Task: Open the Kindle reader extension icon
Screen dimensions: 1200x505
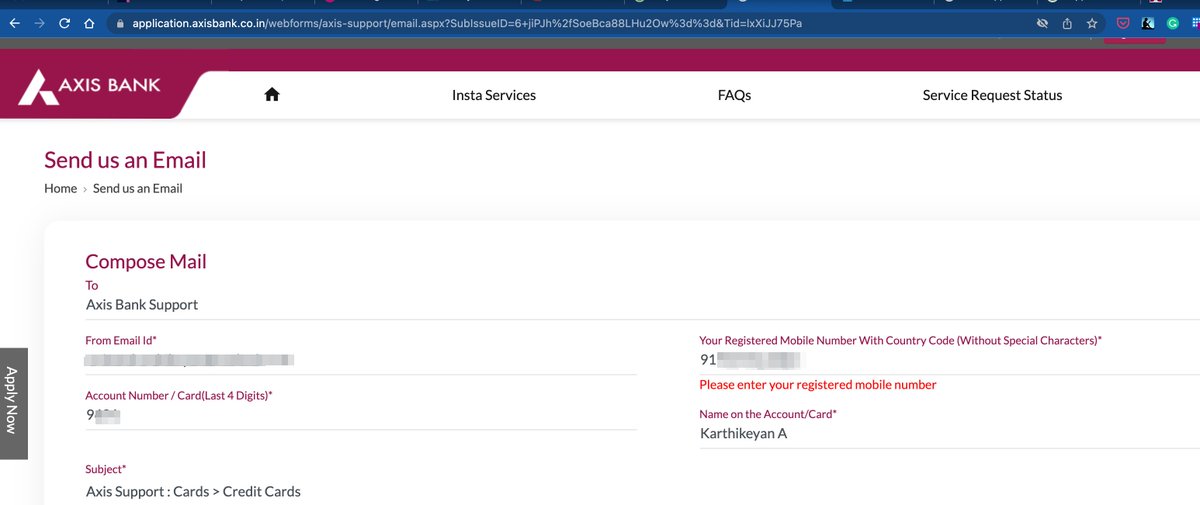Action: (x=1149, y=23)
